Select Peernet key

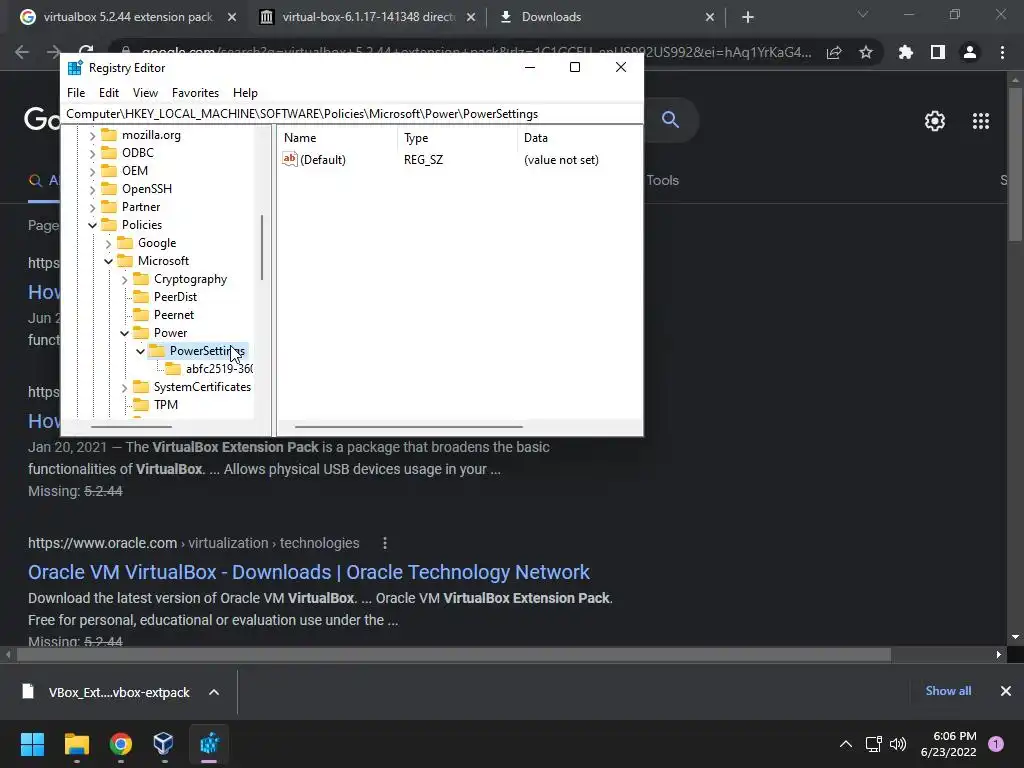point(174,315)
